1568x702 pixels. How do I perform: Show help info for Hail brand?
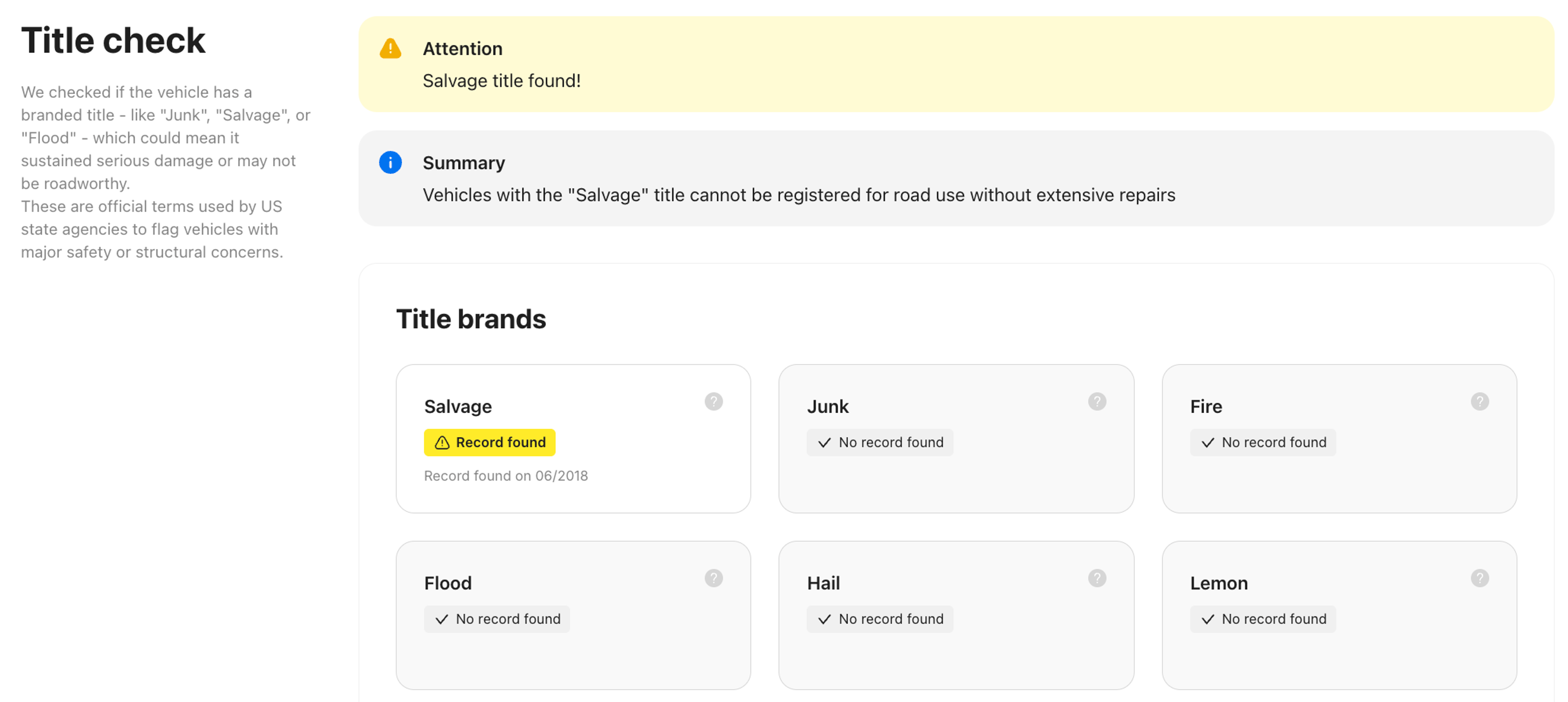click(1097, 578)
